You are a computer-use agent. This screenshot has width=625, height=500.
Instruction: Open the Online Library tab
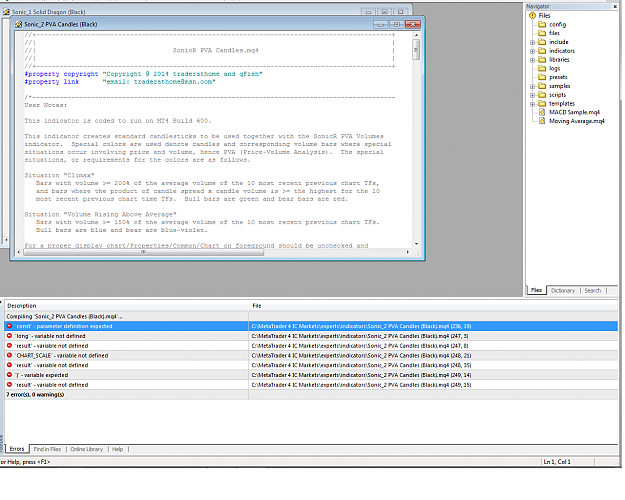tap(86, 449)
